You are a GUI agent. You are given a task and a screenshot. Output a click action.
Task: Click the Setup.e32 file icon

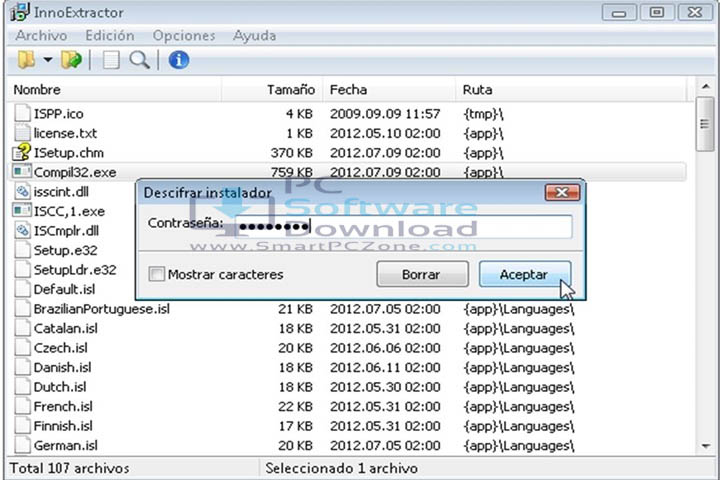pyautogui.click(x=22, y=250)
